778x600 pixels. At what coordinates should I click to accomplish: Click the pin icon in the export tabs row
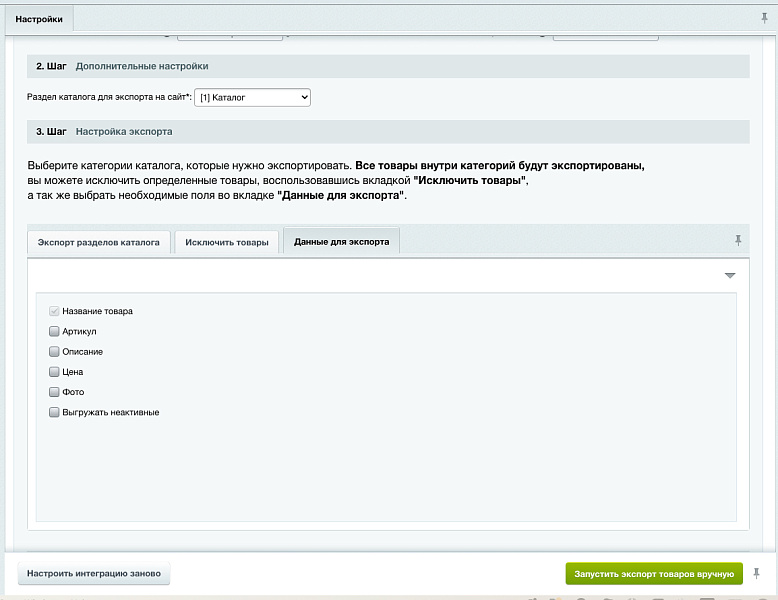click(738, 240)
